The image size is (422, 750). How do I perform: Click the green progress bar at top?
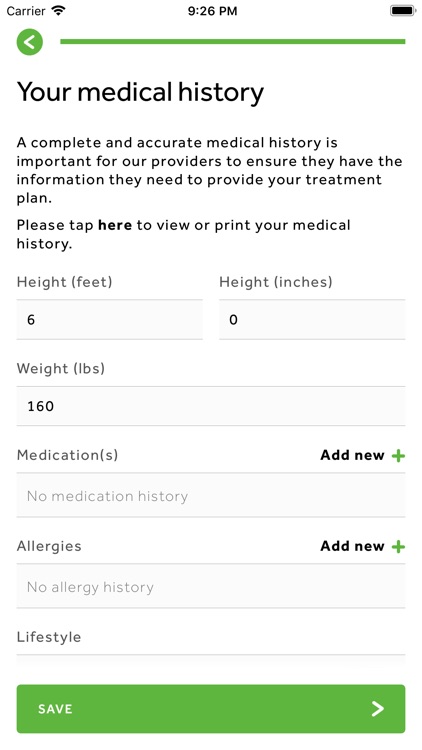point(233,42)
